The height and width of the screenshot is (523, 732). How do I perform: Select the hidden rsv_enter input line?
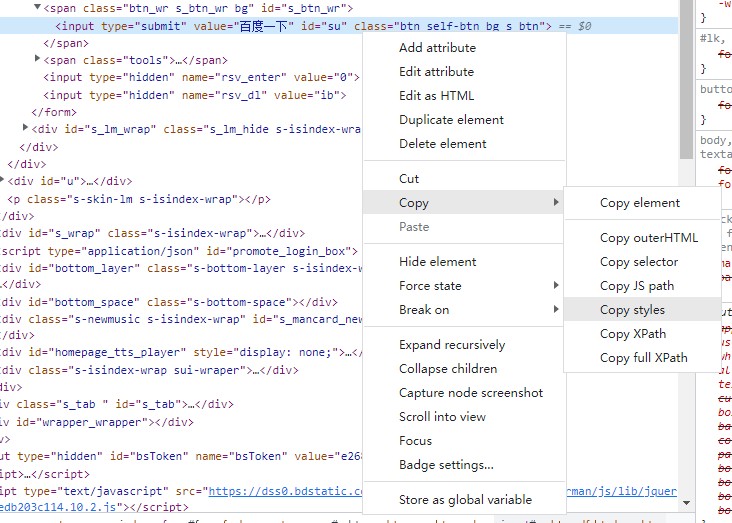201,77
